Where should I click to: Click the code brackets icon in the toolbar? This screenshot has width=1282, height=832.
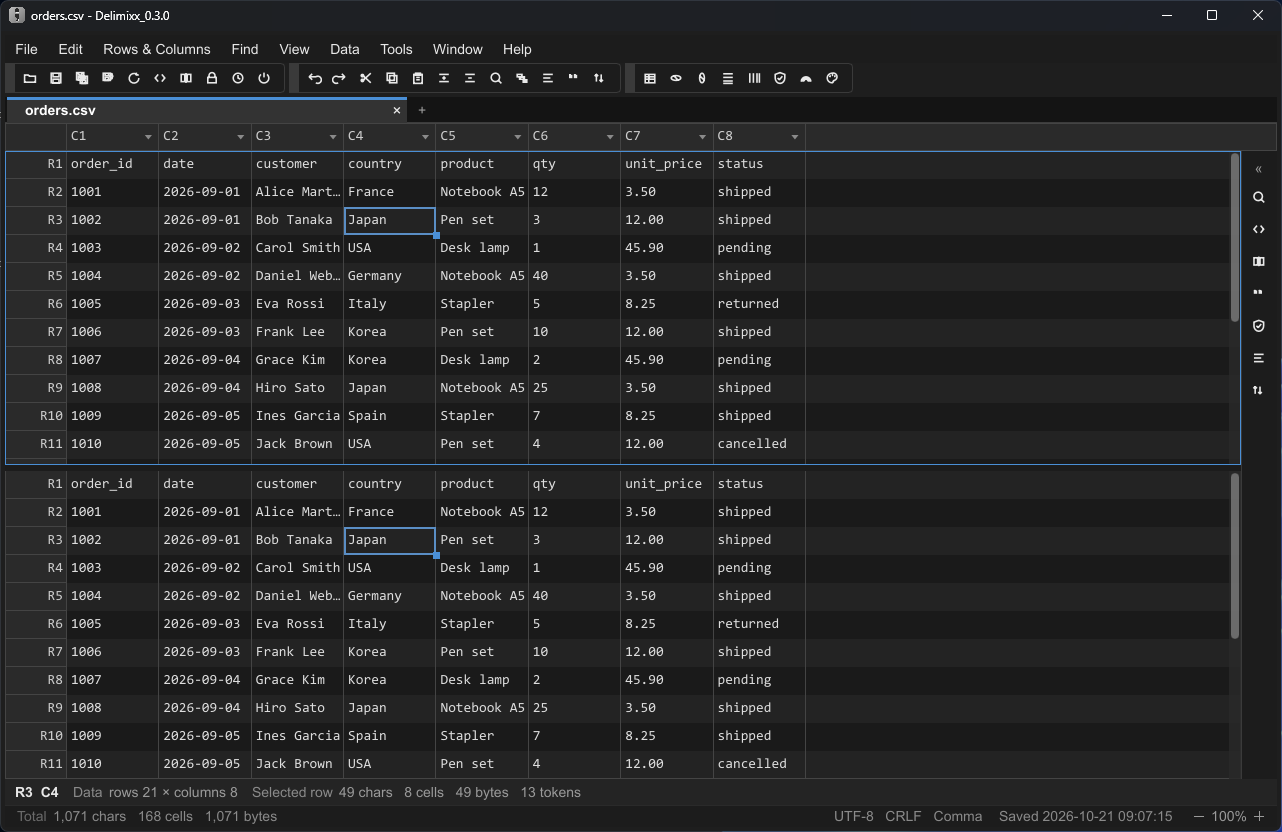pyautogui.click(x=160, y=78)
